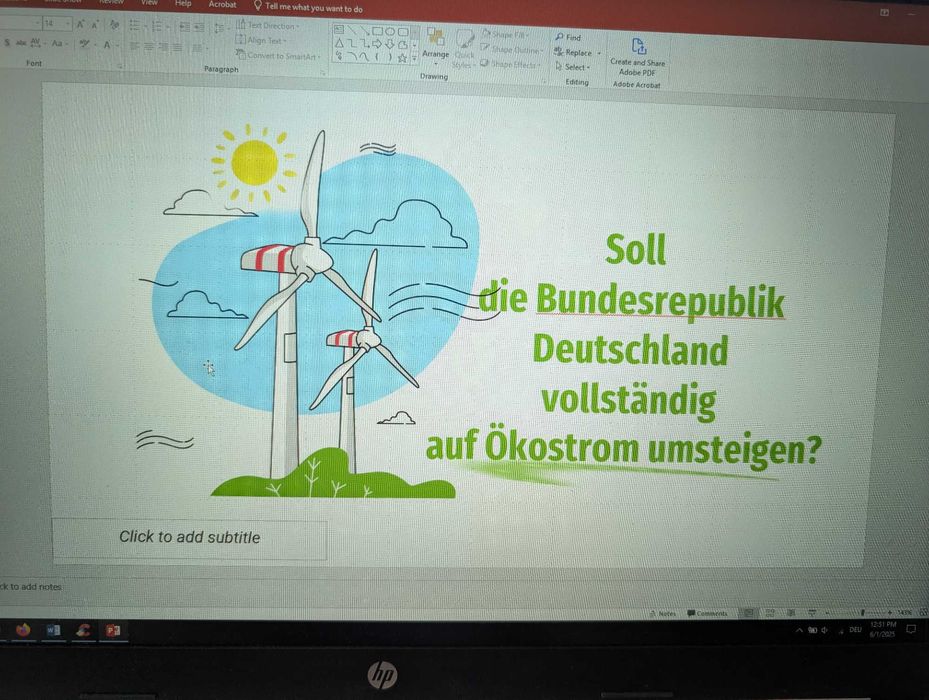Open the Font Color dropdown arrow
The height and width of the screenshot is (700, 929).
click(x=116, y=44)
